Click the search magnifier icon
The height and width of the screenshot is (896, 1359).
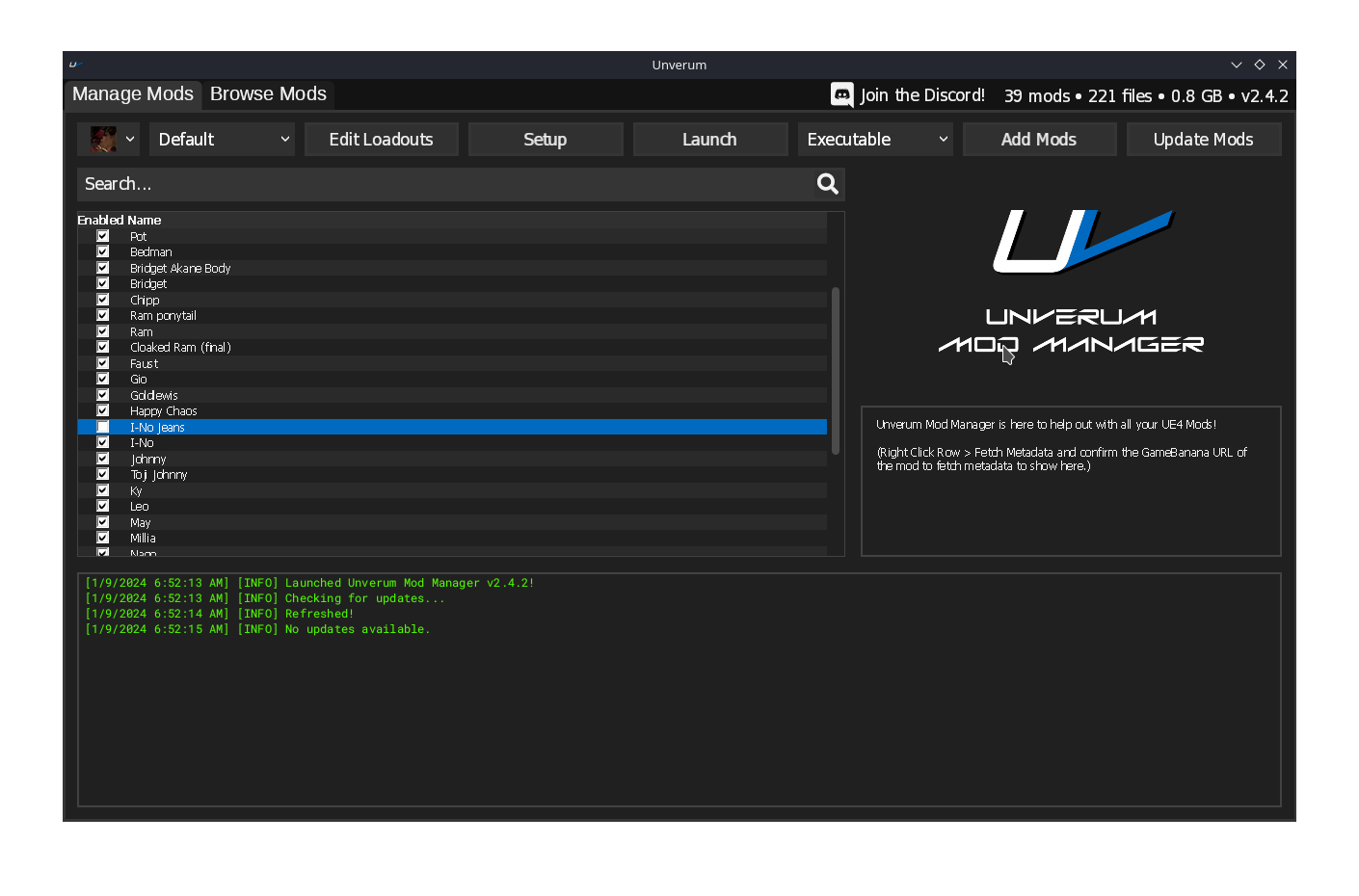point(827,184)
